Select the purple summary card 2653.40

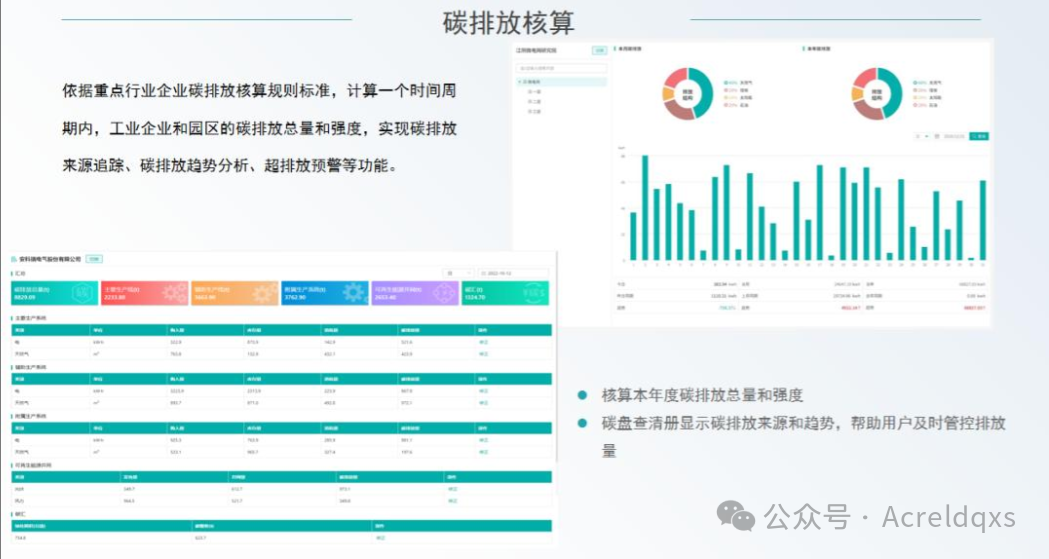[x=415, y=293]
